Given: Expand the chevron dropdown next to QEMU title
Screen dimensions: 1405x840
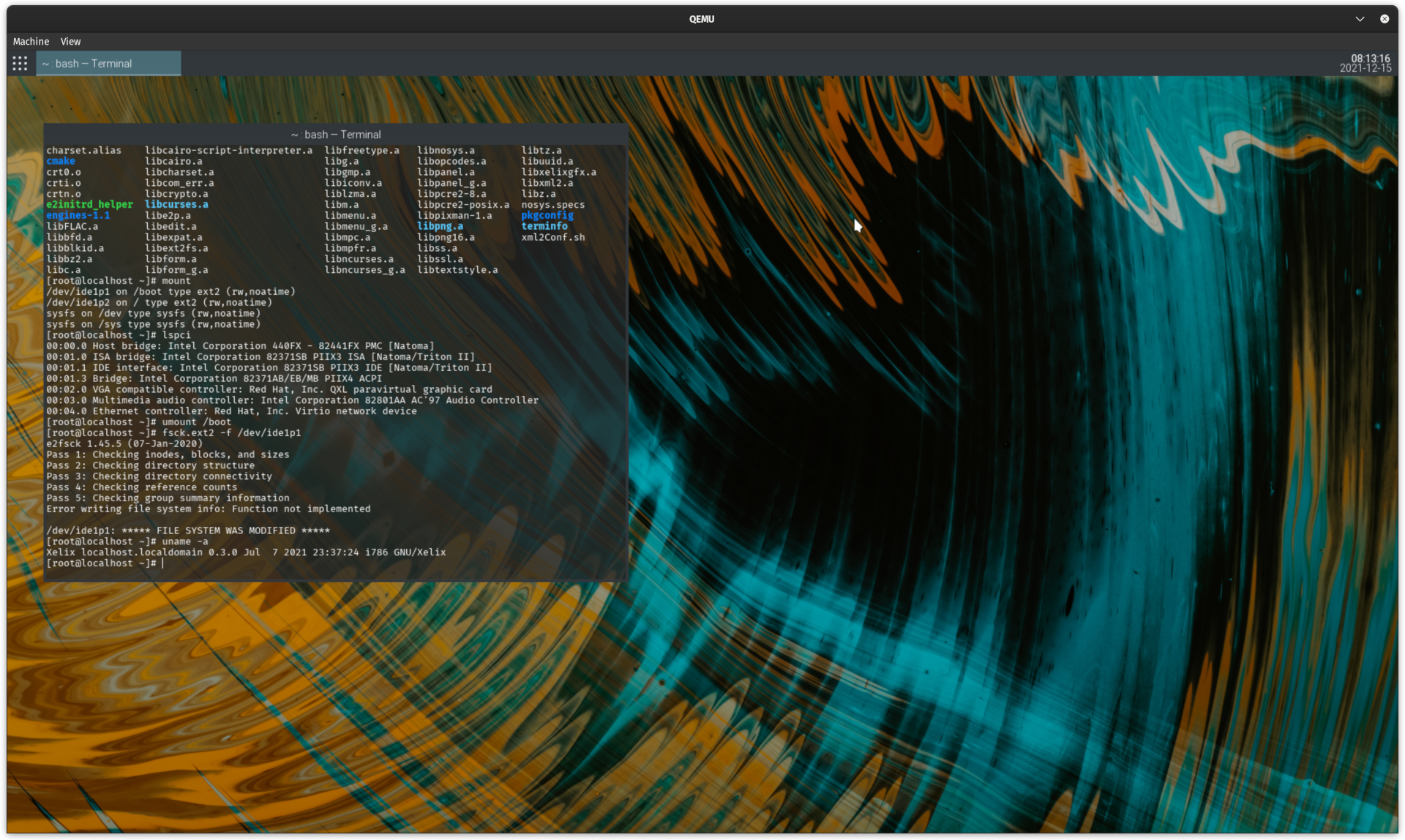Looking at the screenshot, I should tap(1359, 18).
